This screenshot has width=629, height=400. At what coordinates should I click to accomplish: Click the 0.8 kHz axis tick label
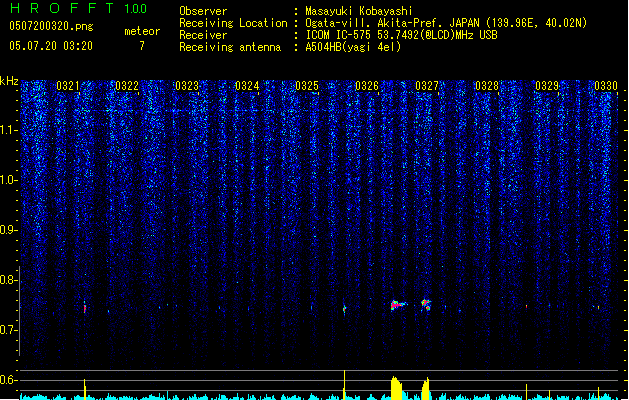point(8,280)
